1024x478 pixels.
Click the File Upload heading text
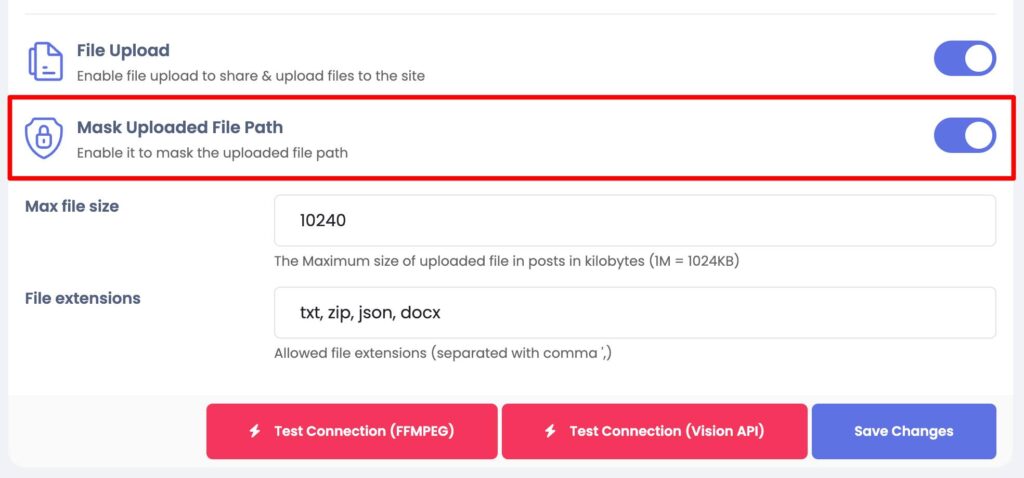click(x=123, y=50)
